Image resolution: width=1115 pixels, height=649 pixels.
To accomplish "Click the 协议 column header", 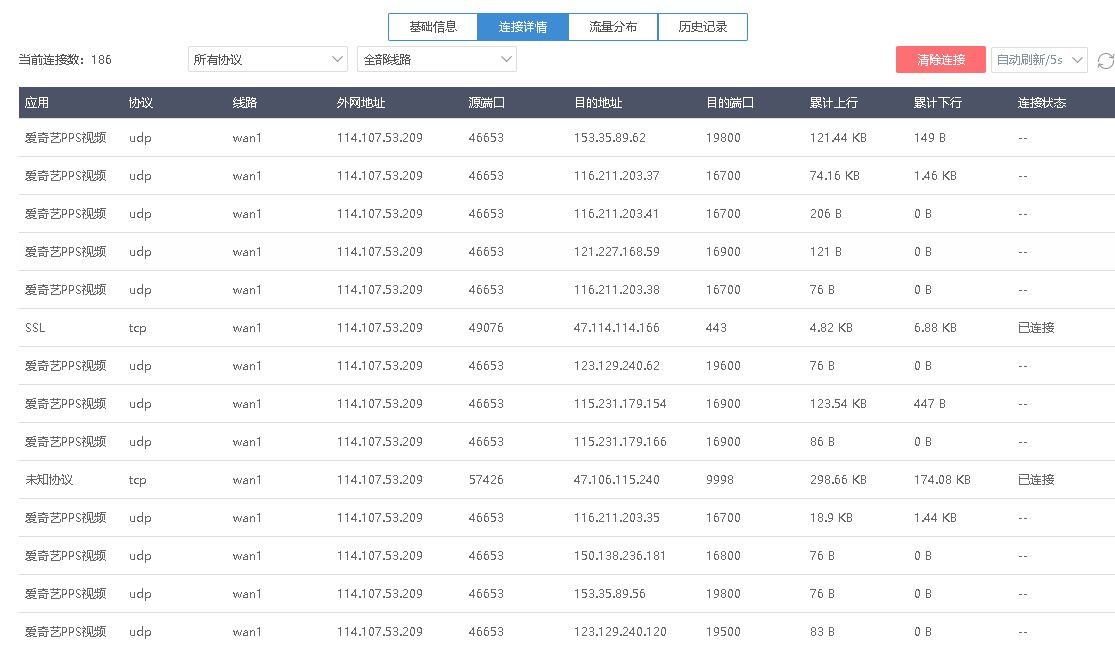I will coord(141,102).
